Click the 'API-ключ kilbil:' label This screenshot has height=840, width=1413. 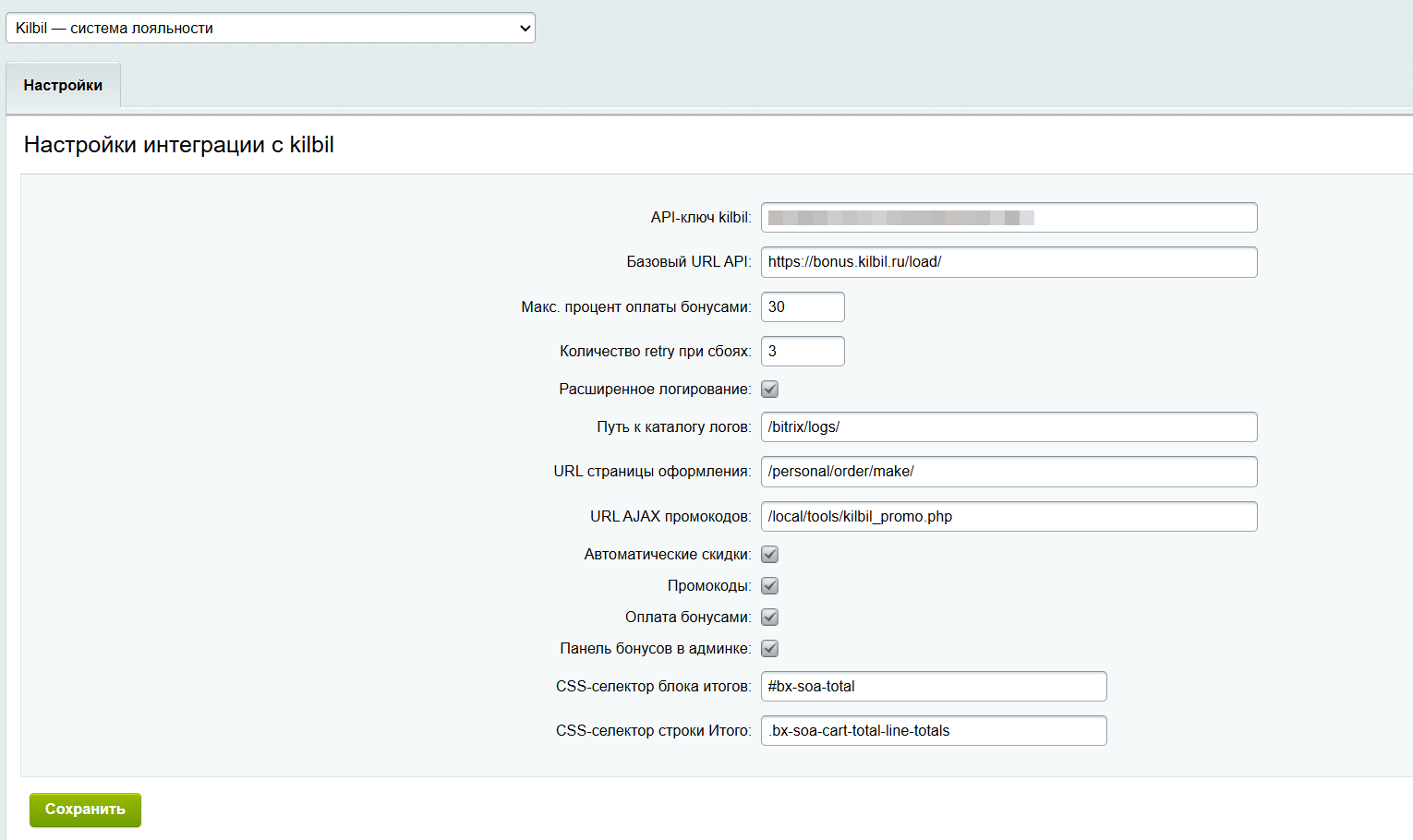[701, 218]
